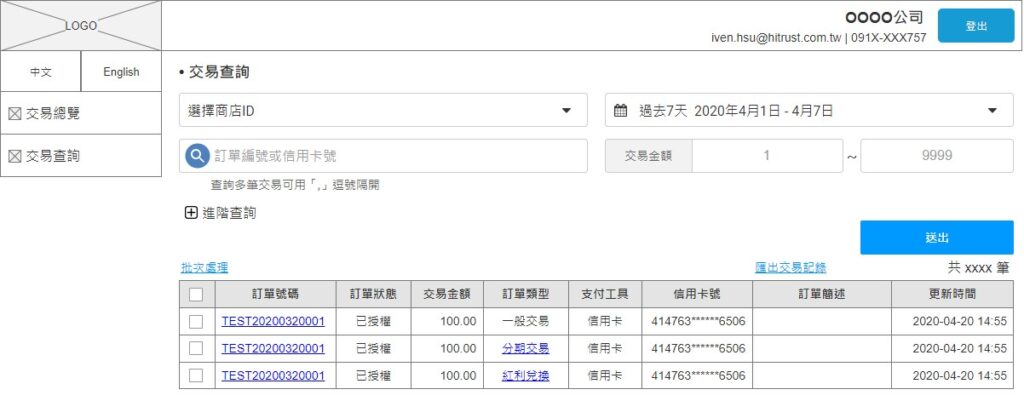Click the icon beside 交易總覽
The width and height of the screenshot is (1024, 401).
click(15, 114)
